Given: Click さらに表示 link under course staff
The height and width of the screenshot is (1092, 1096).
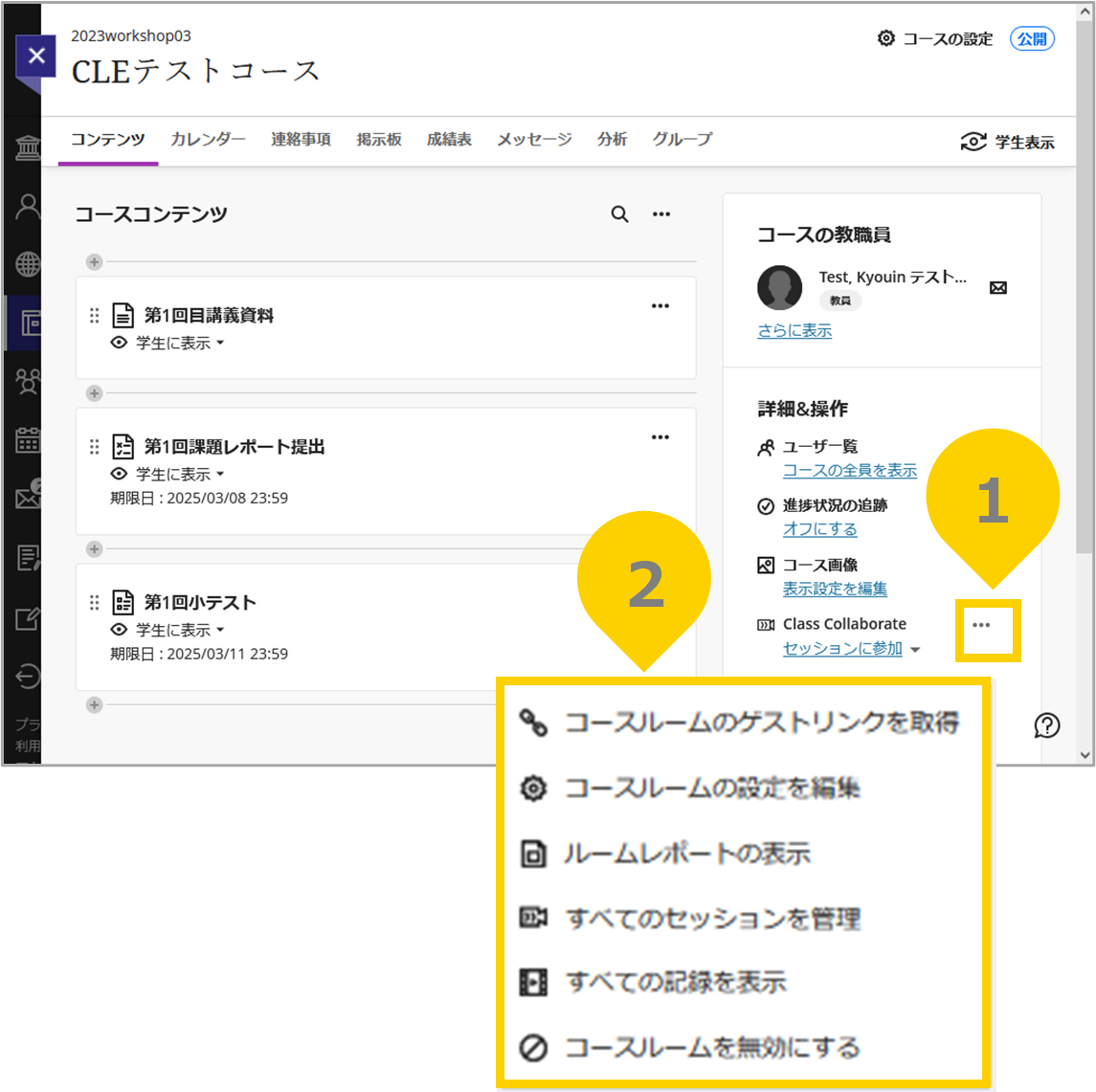Looking at the screenshot, I should (794, 330).
